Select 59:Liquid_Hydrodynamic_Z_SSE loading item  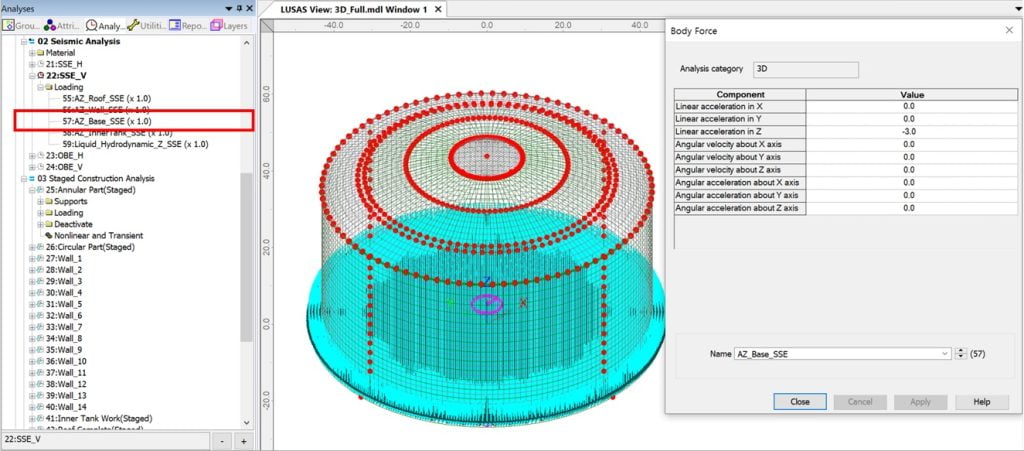[x=134, y=144]
